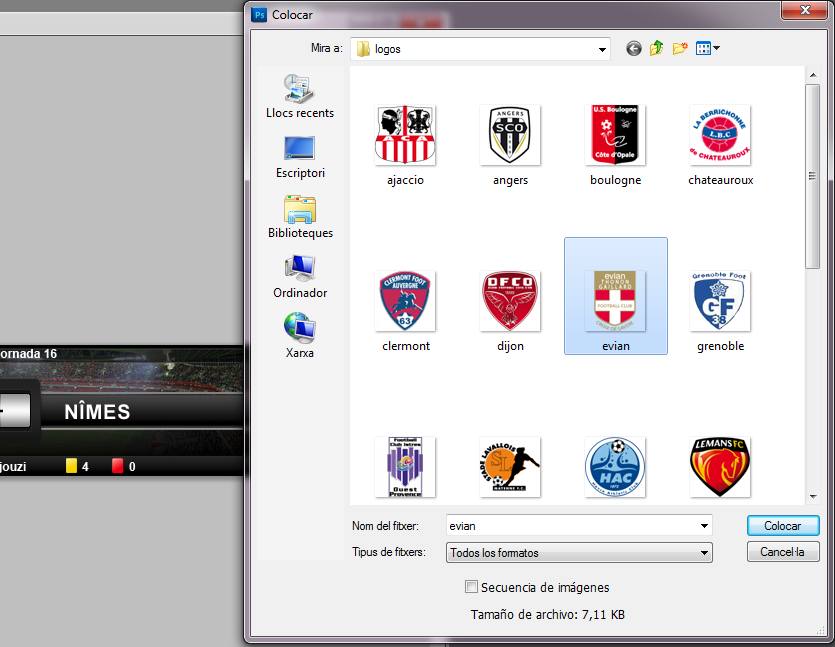
Task: Expand the Mira a folder dropdown
Action: [602, 50]
